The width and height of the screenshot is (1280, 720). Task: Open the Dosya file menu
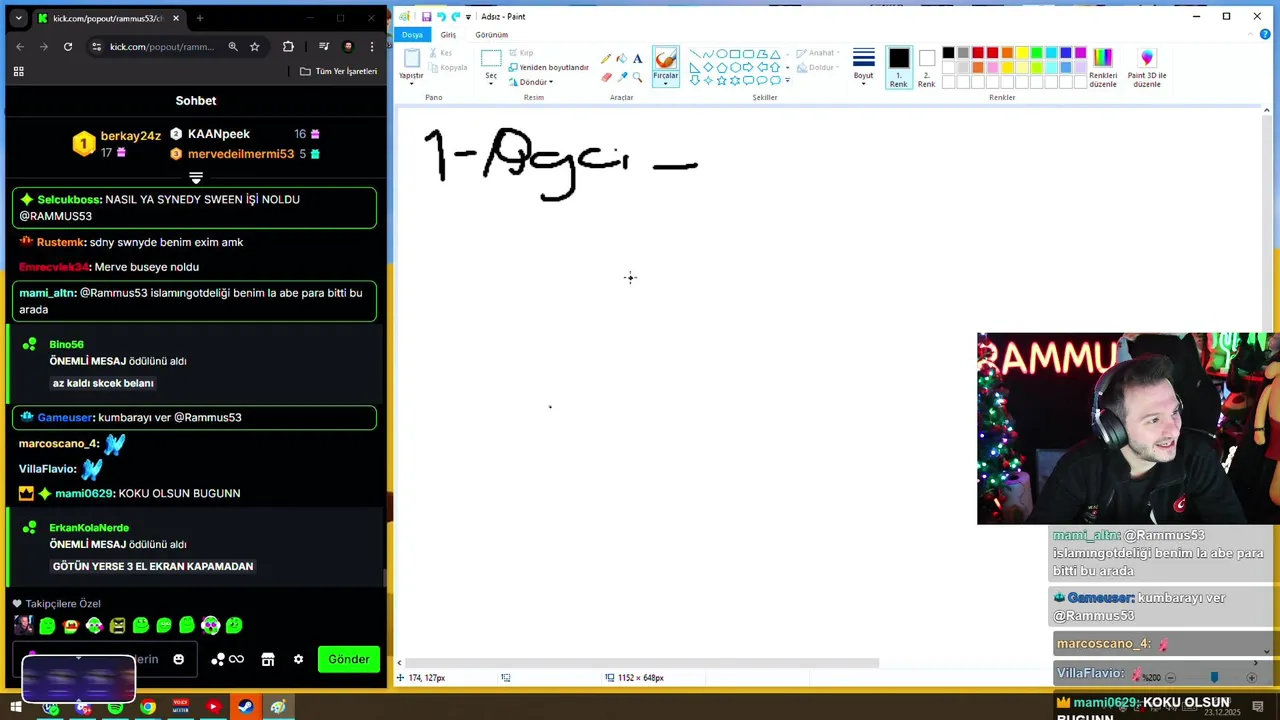(412, 35)
